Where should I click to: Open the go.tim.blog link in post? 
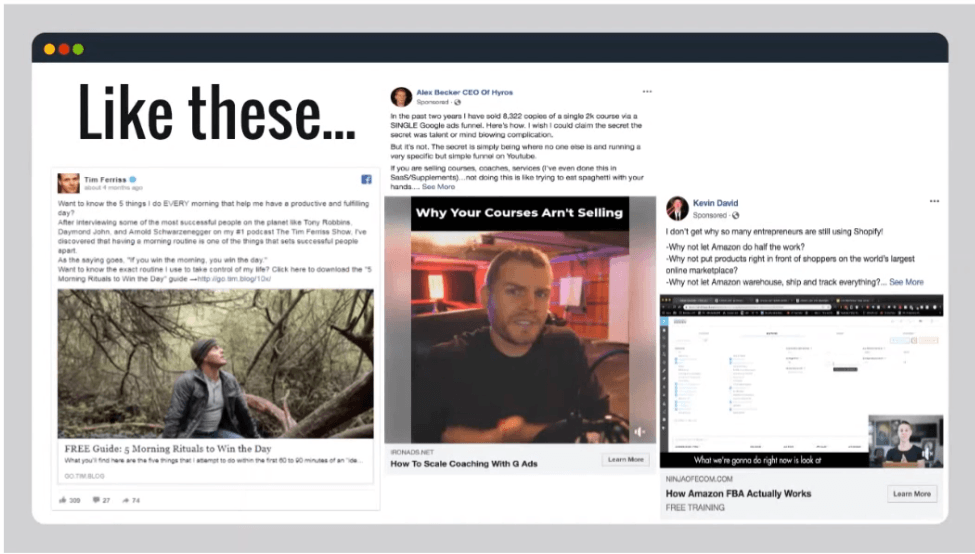[234, 279]
